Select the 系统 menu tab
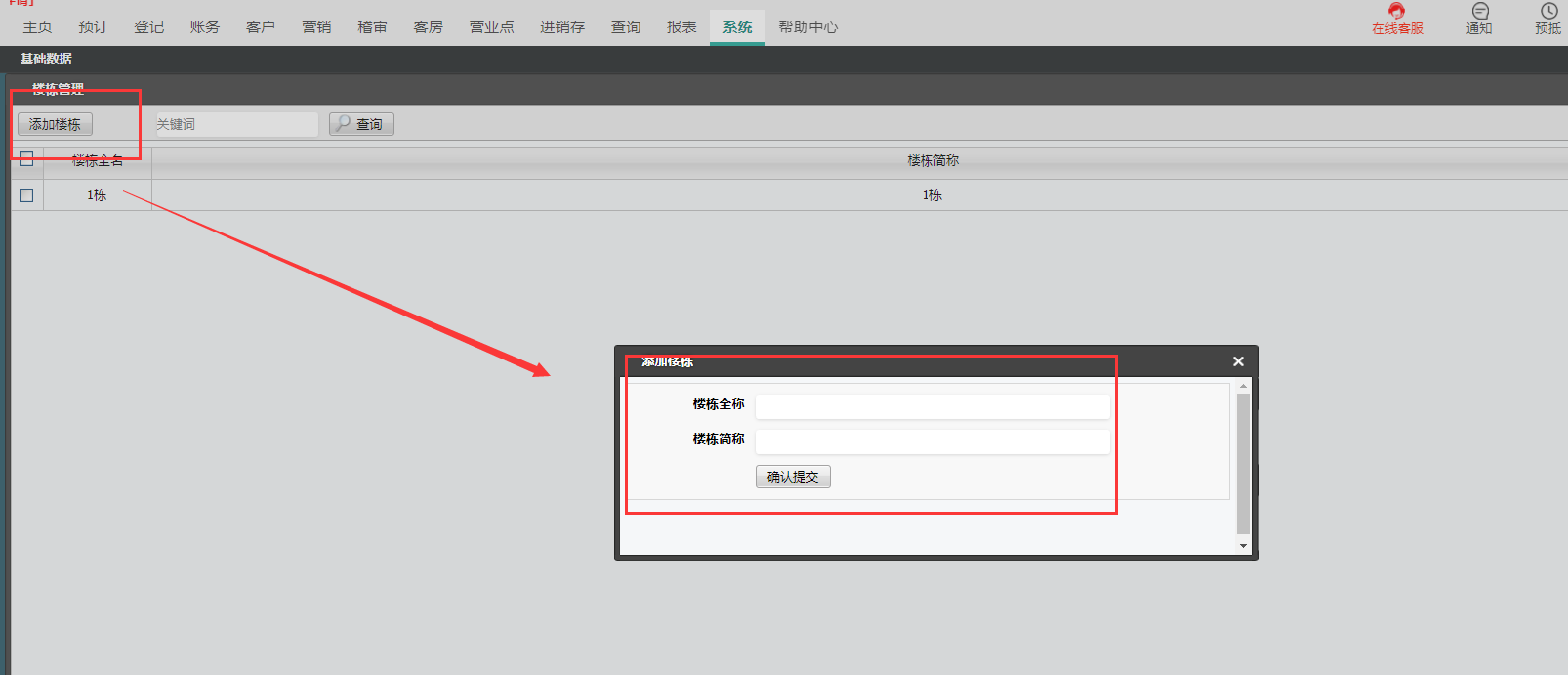Image resolution: width=1568 pixels, height=675 pixels. (x=737, y=27)
